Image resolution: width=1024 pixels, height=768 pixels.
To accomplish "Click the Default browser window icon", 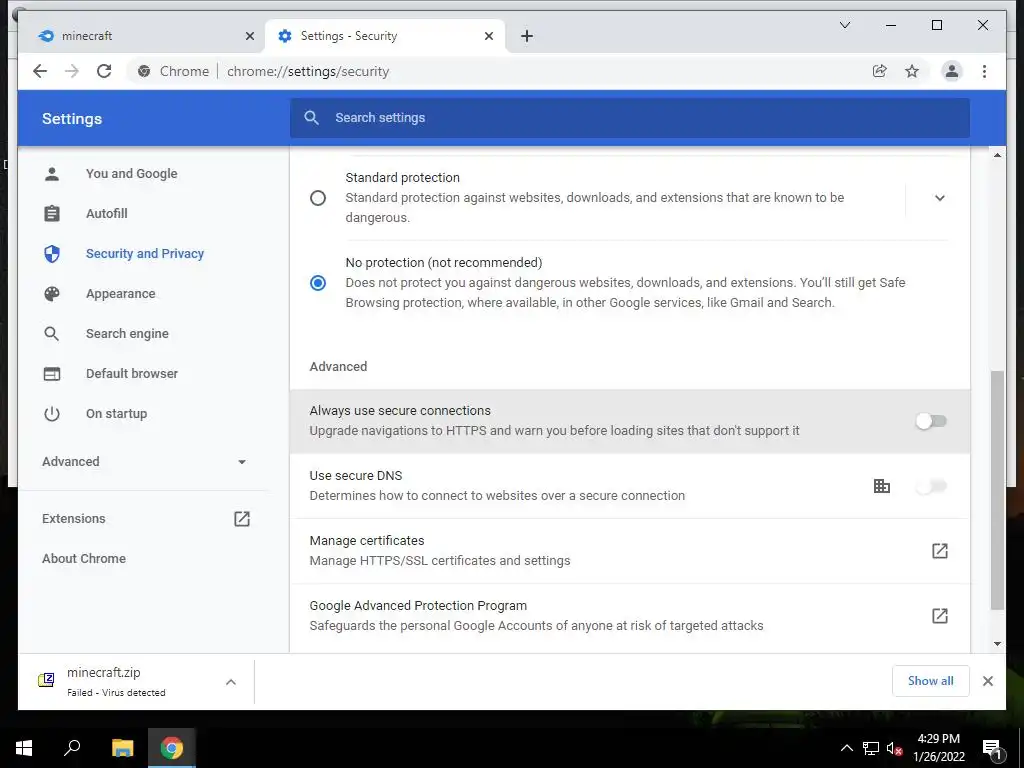I will (x=52, y=374).
